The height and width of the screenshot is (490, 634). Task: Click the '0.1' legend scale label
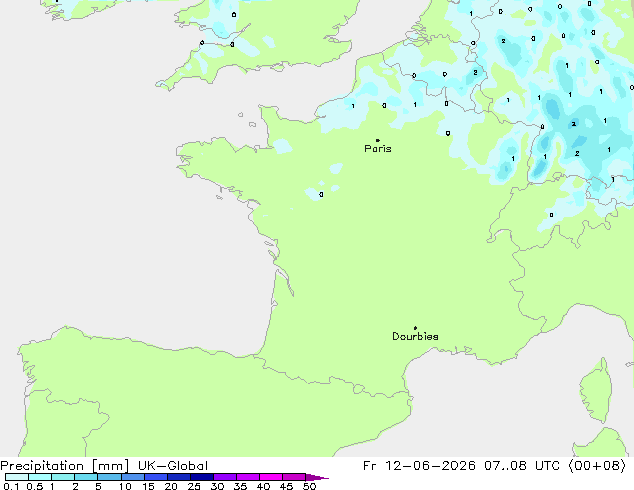11,486
